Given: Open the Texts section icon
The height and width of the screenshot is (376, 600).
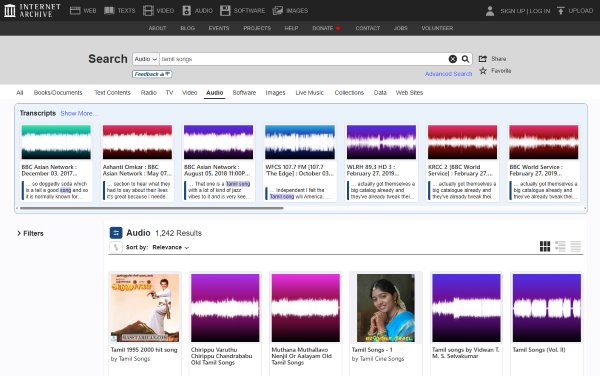Looking at the screenshot, I should [x=109, y=11].
